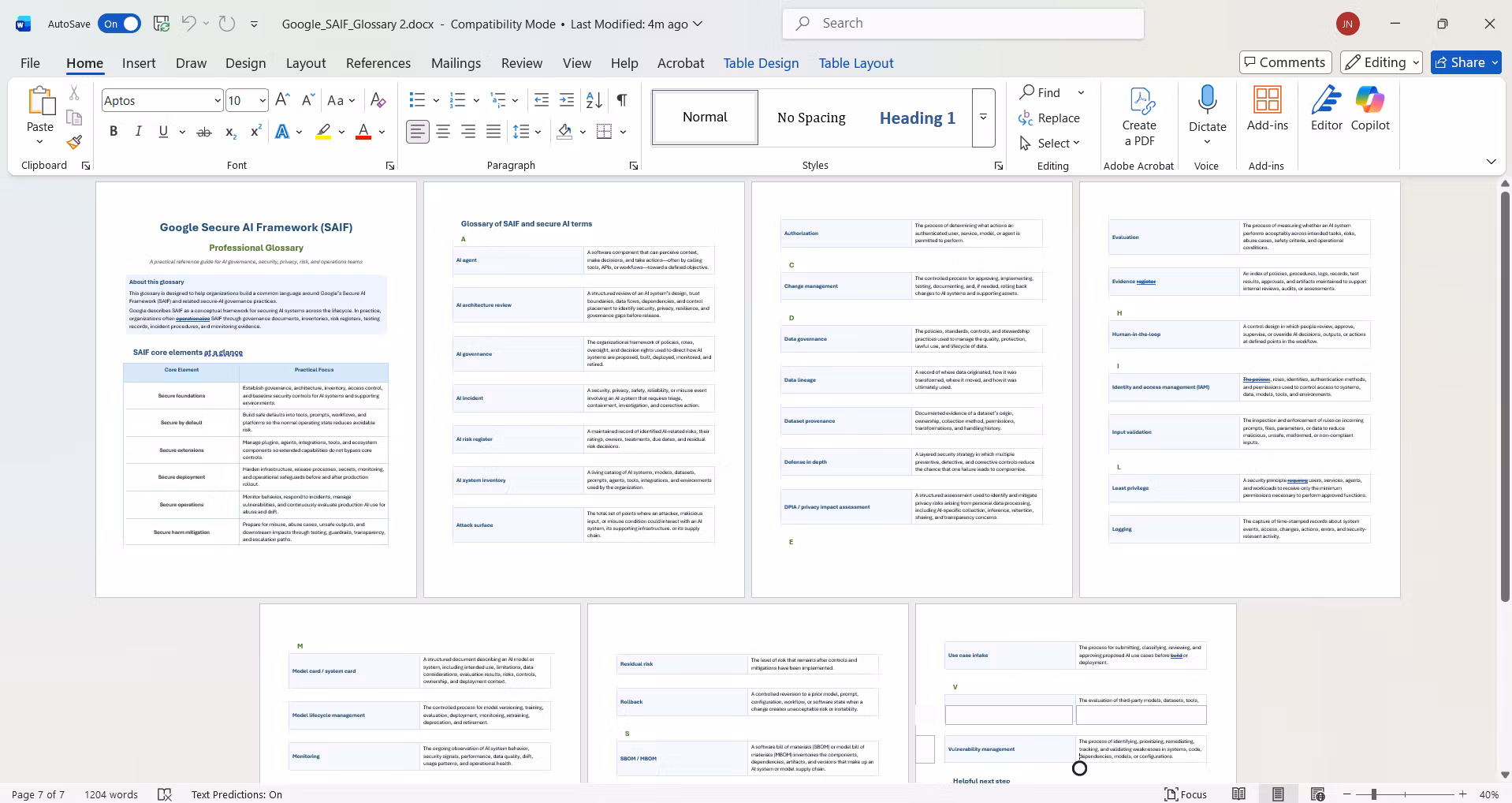This screenshot has height=803, width=1512.
Task: Click the first page thumbnail titled SAIF
Action: (x=256, y=390)
